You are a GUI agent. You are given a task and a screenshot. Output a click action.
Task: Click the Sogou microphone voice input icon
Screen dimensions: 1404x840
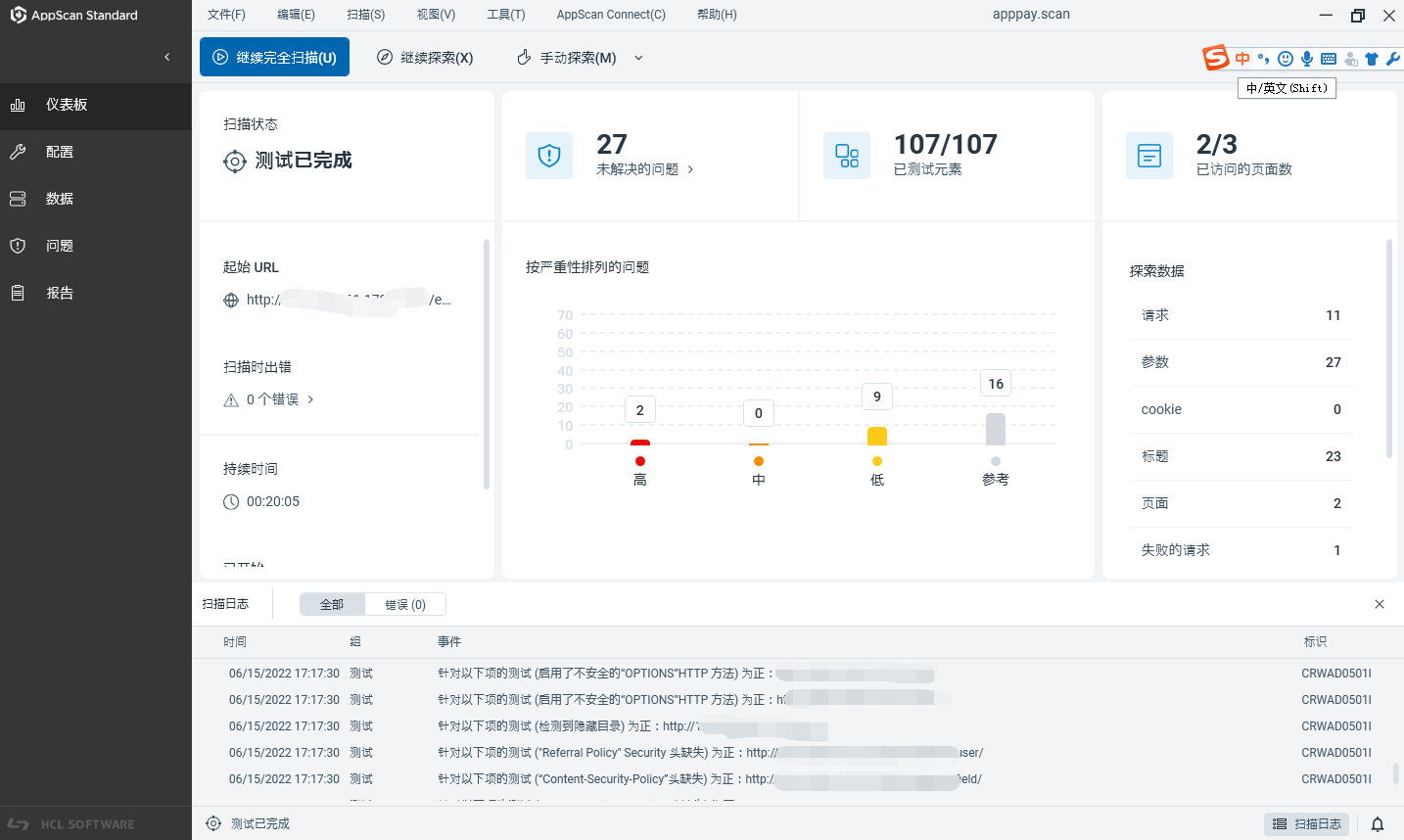1307,59
